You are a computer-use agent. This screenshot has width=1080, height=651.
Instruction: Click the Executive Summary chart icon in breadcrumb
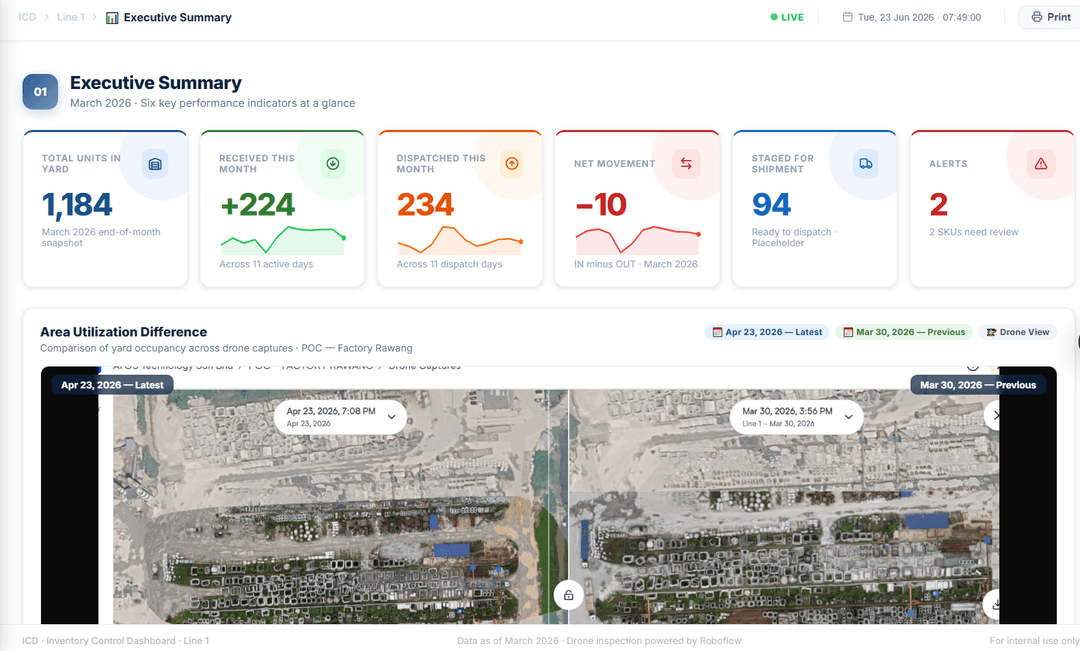click(112, 18)
